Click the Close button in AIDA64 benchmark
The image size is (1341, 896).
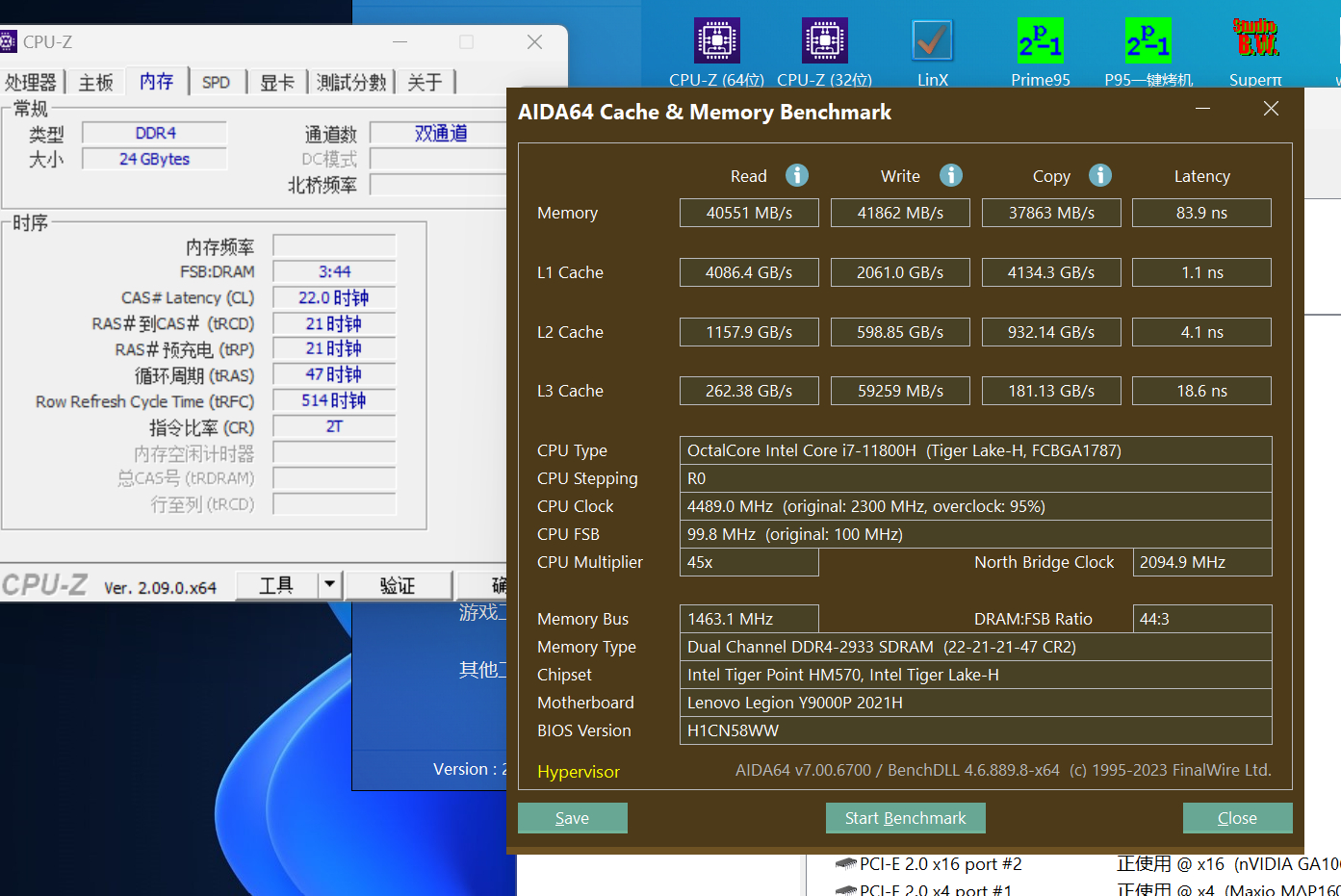pos(1237,818)
